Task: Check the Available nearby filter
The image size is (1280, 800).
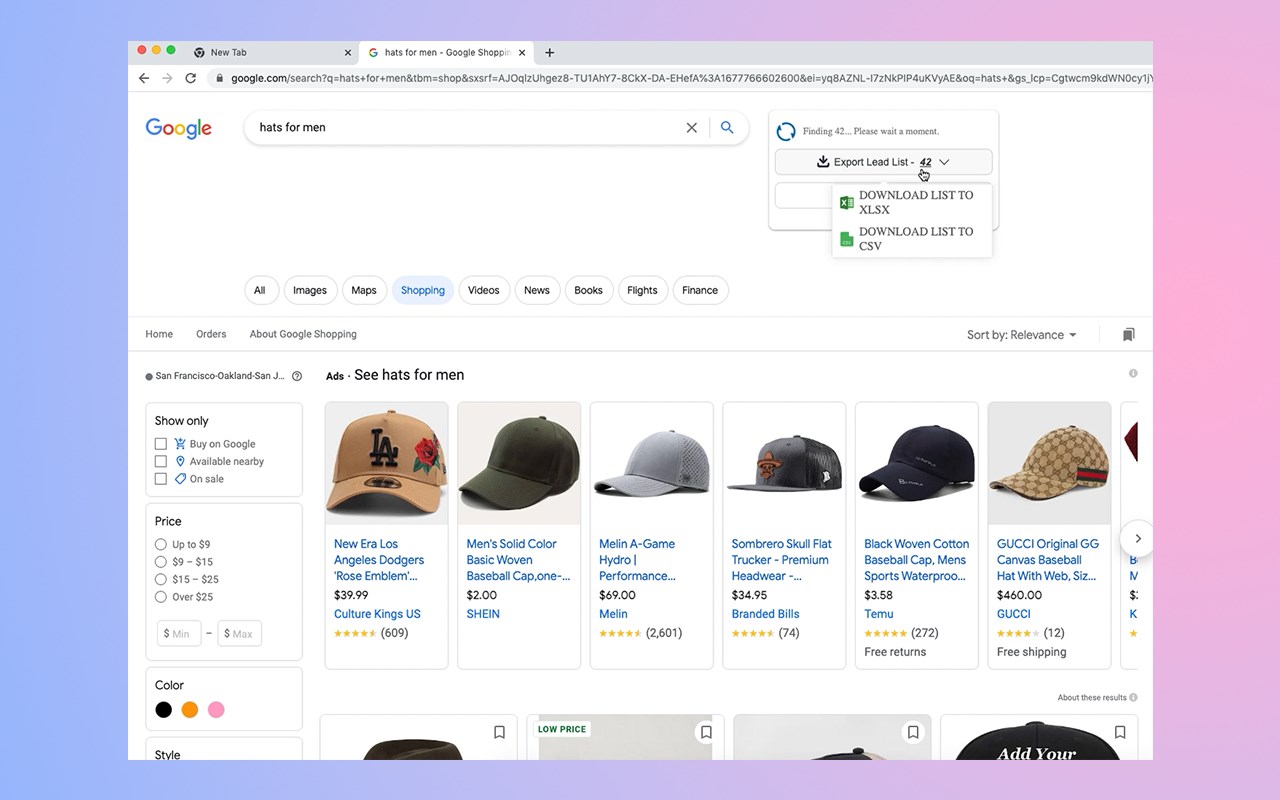Action: click(x=161, y=462)
